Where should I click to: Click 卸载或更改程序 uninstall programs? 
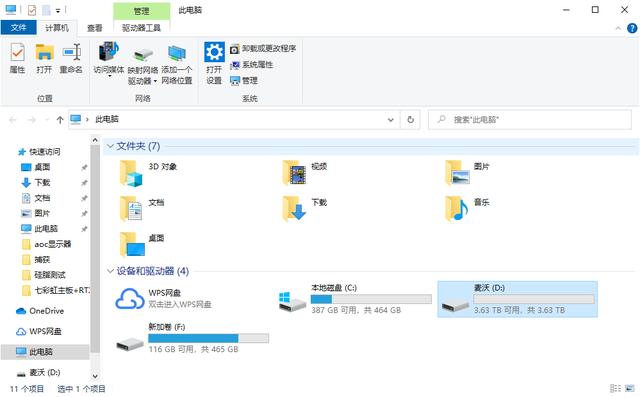tap(263, 49)
